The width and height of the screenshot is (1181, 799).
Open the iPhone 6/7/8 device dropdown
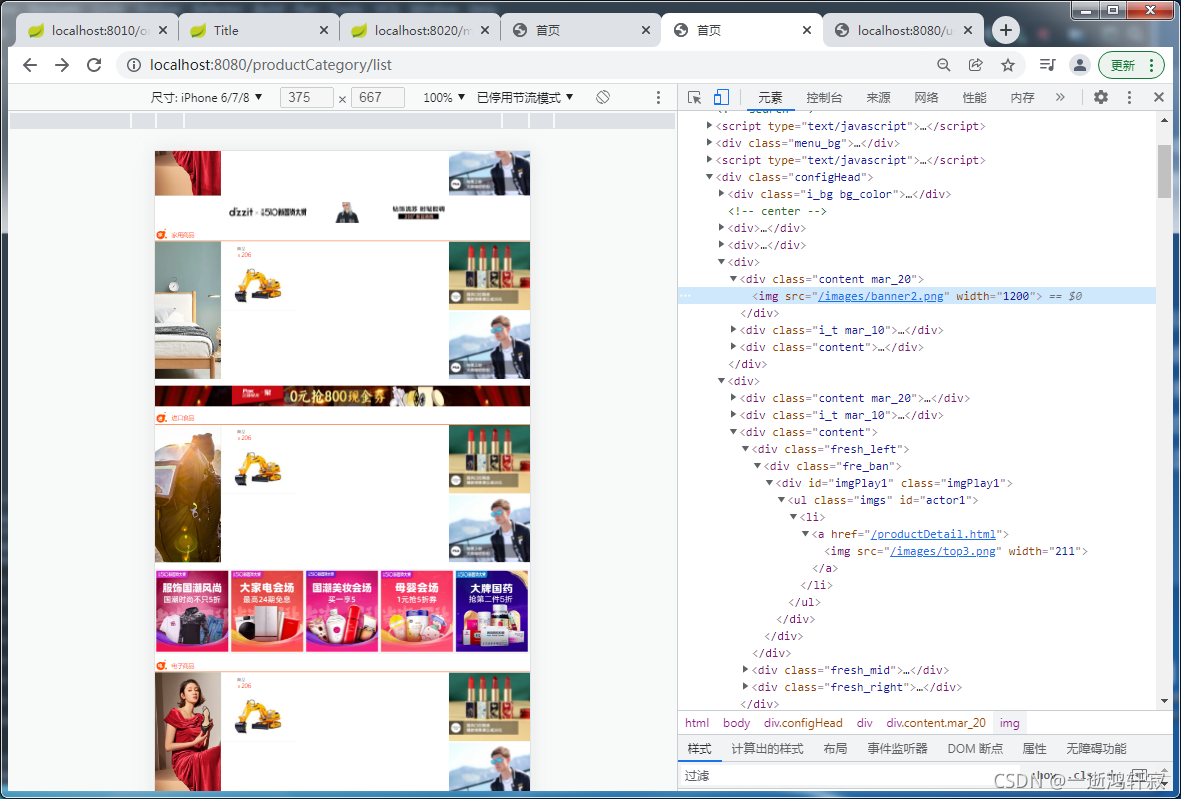click(x=206, y=97)
